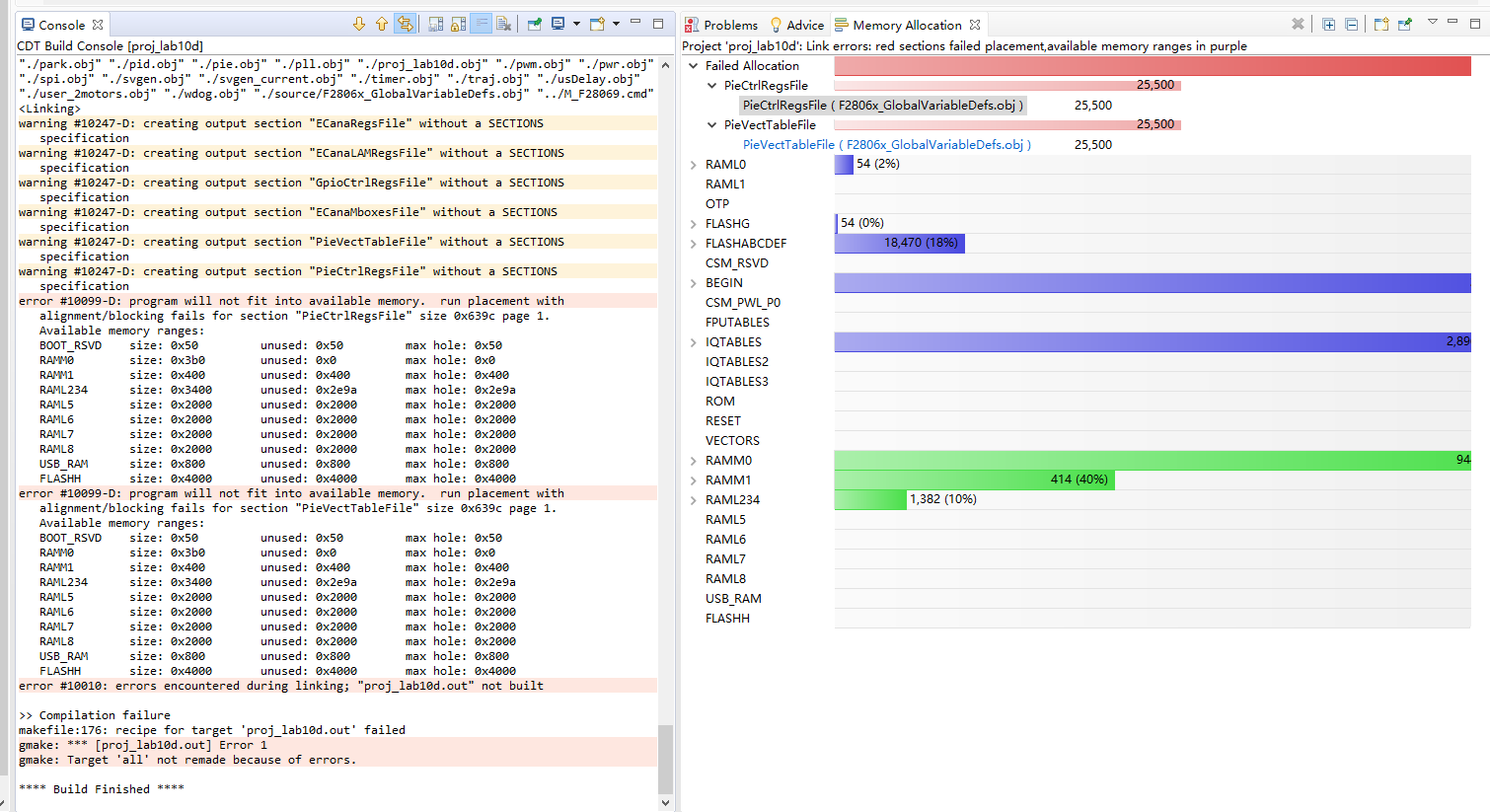
Task: Click the Previous Error up arrow icon
Action: [382, 25]
